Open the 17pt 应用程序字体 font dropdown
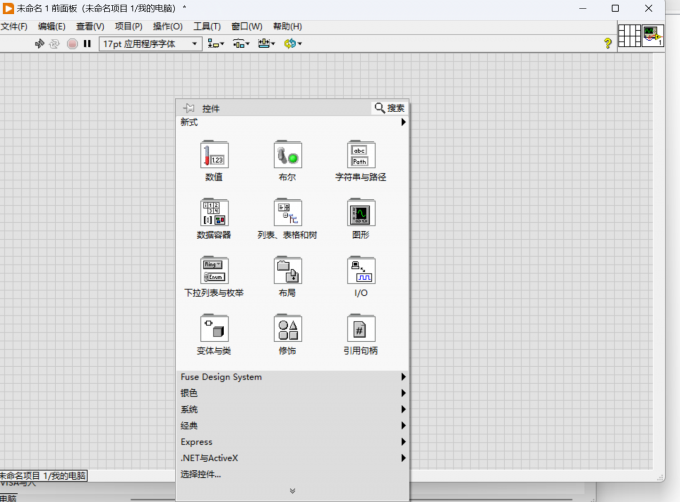 pyautogui.click(x=150, y=44)
